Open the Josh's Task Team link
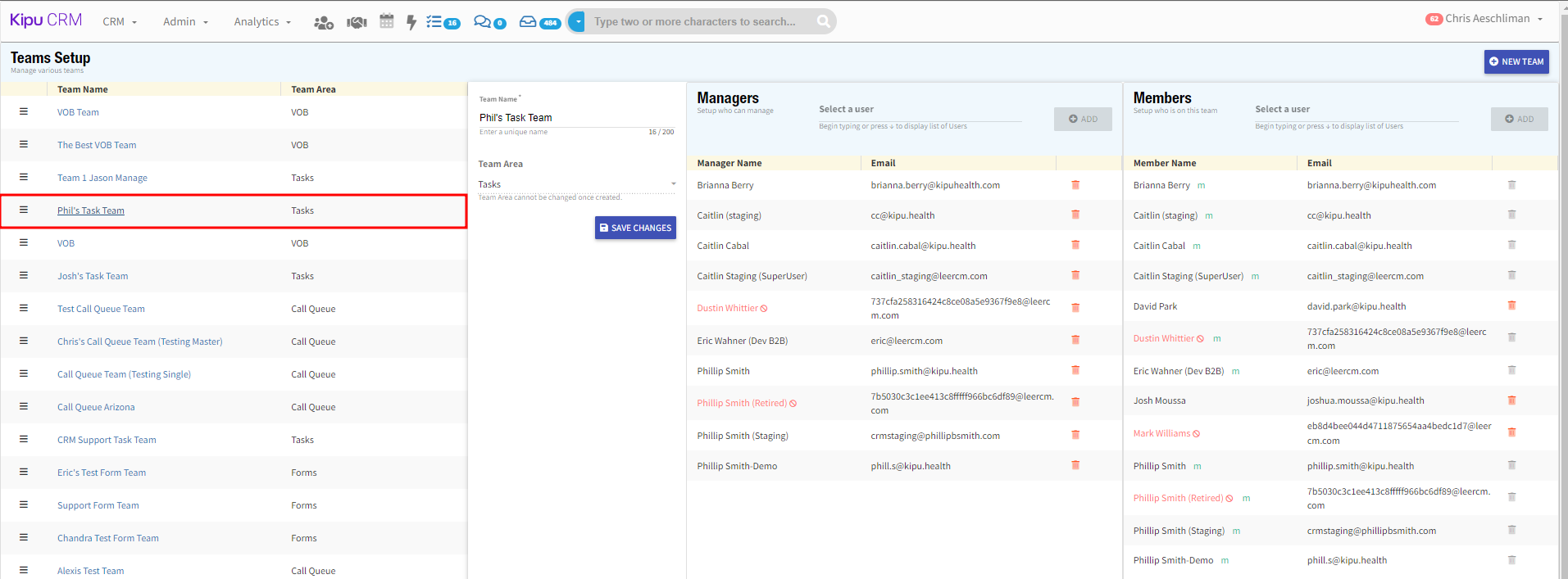Viewport: 1568px width, 579px height. pos(93,276)
